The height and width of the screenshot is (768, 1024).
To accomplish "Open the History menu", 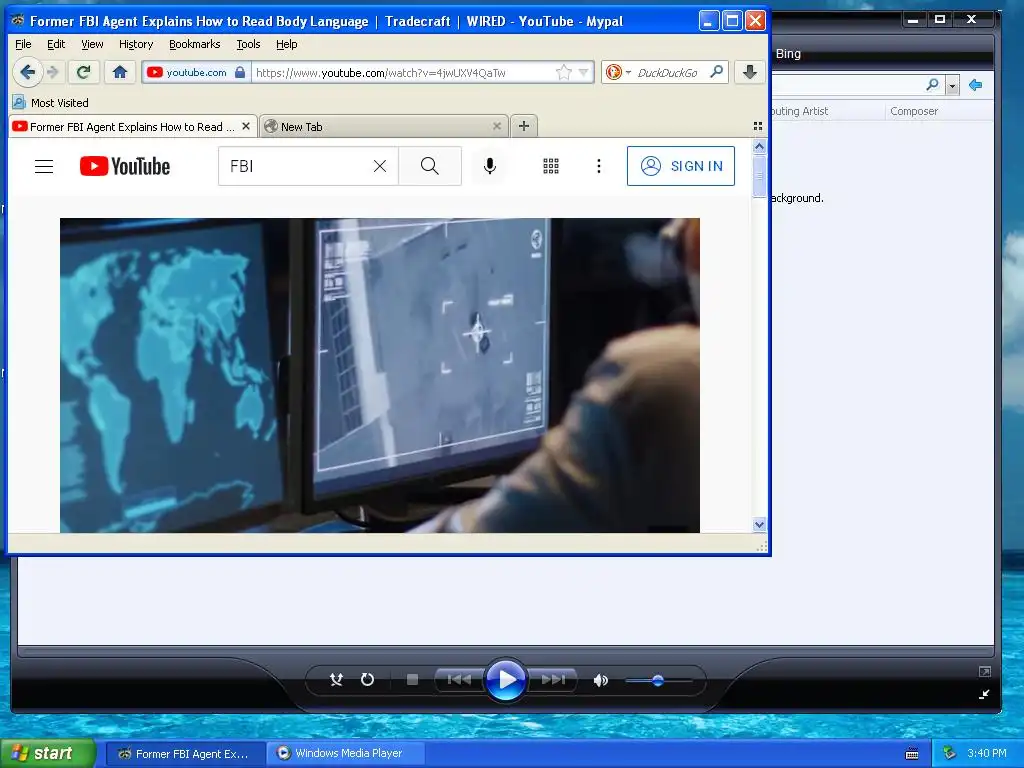I will pos(136,44).
